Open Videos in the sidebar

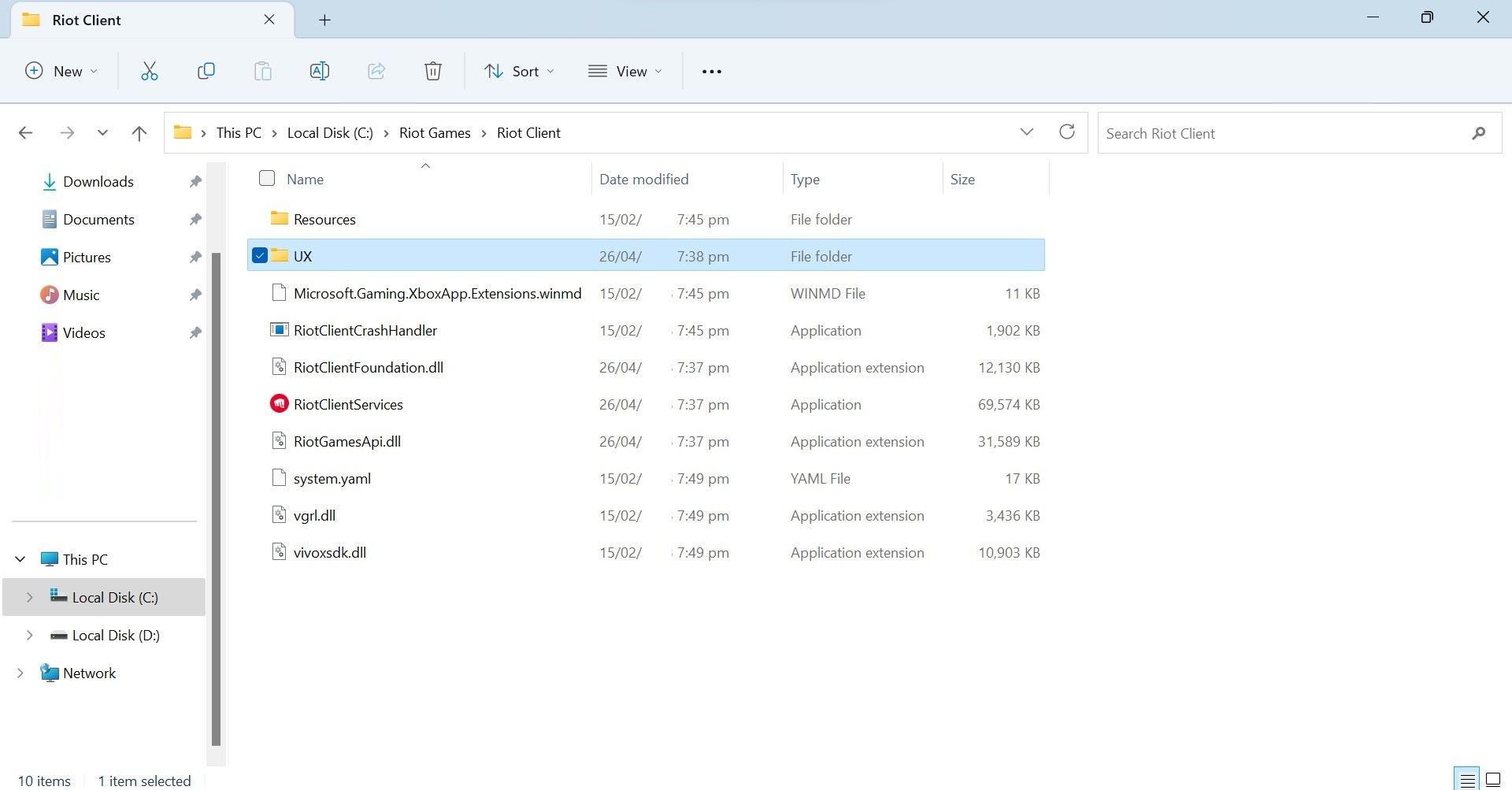coord(83,333)
